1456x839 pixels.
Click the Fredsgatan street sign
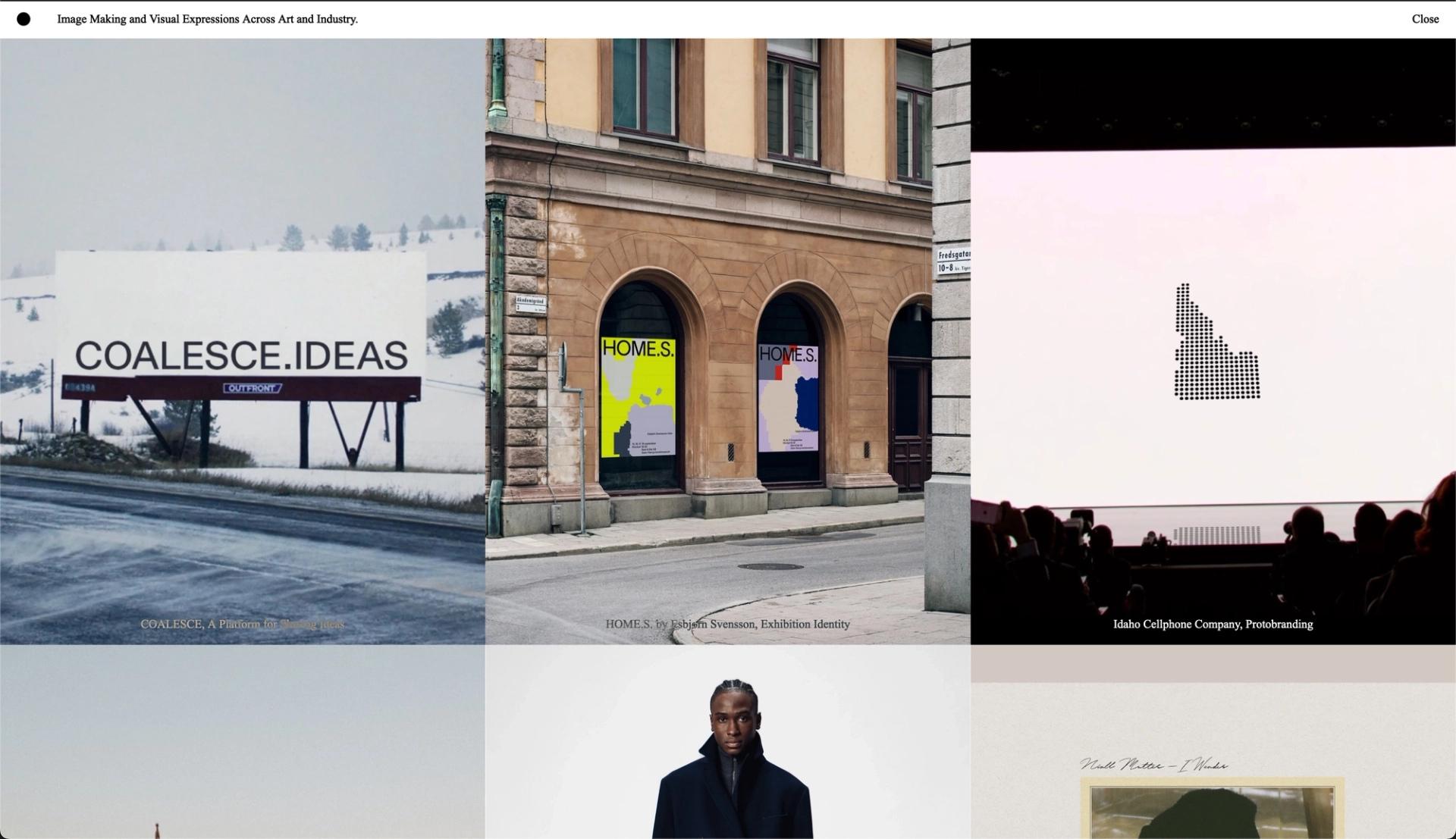(953, 261)
